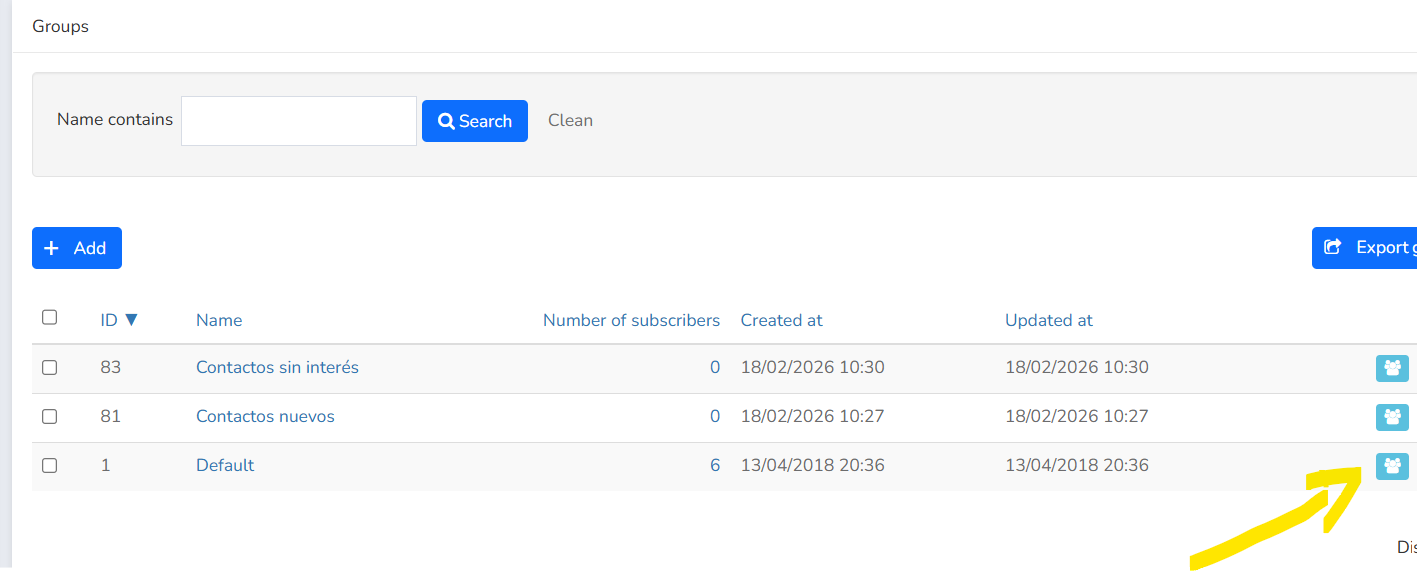Tick the select-all checkbox in header
Screen dimensions: 1417x572
(50, 318)
